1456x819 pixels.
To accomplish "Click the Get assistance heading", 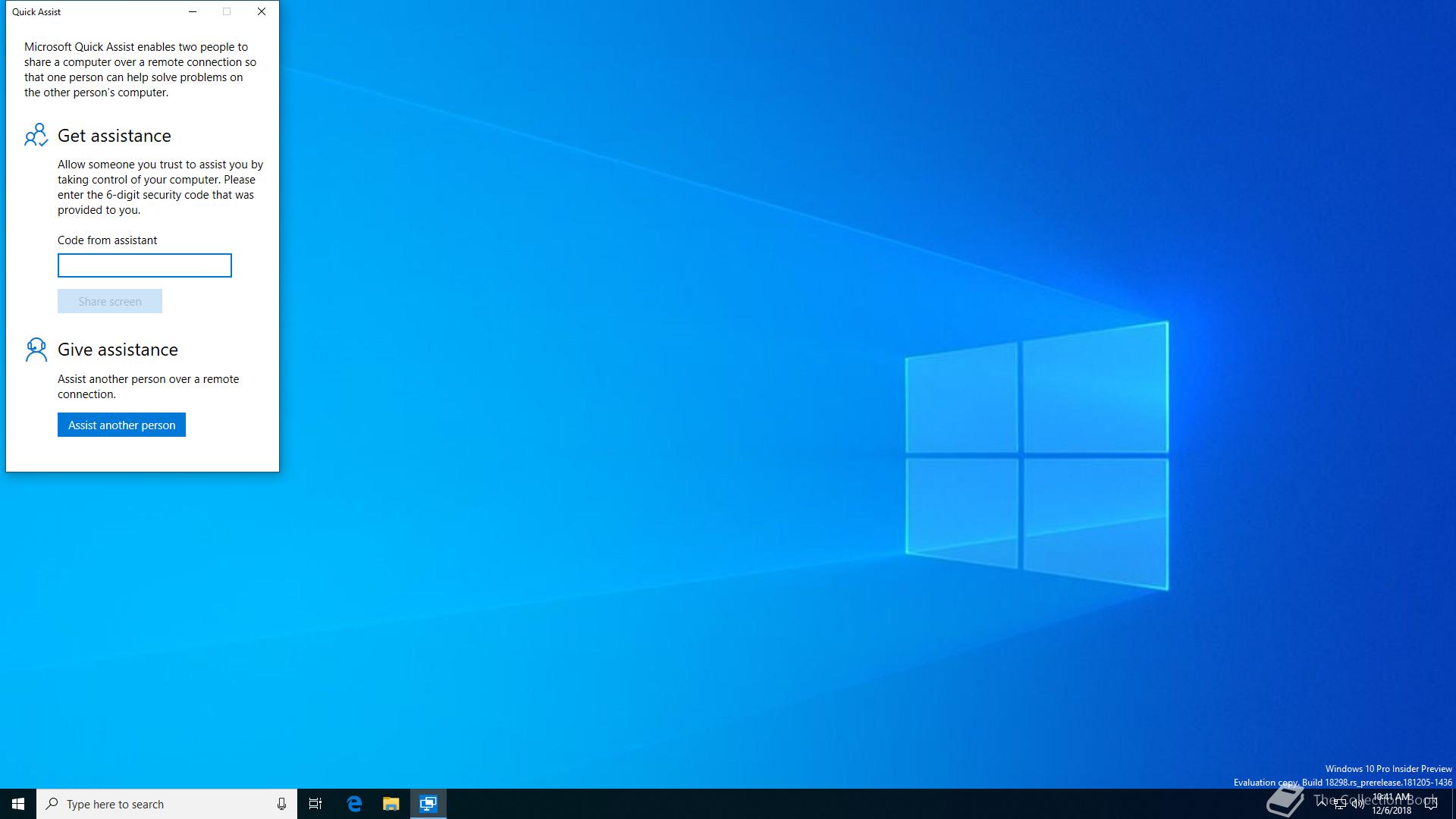I will coord(115,136).
